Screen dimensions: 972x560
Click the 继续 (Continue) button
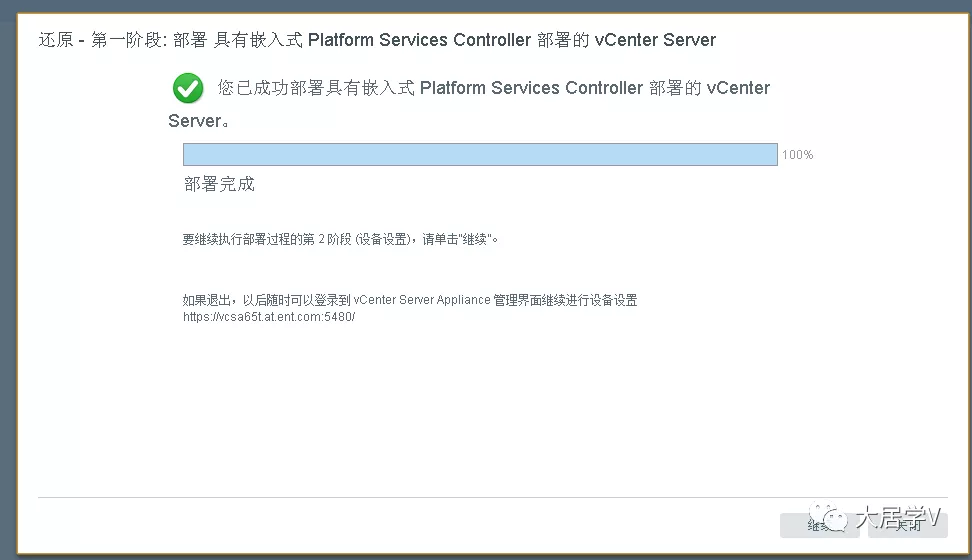(820, 525)
